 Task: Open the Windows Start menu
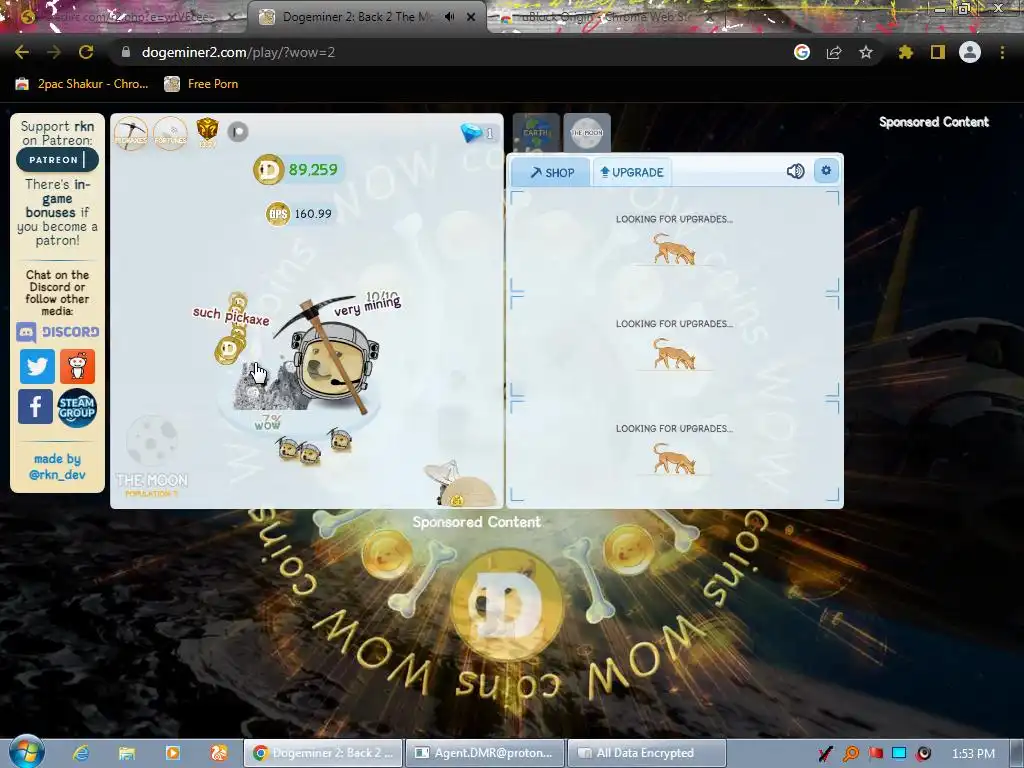pyautogui.click(x=26, y=752)
